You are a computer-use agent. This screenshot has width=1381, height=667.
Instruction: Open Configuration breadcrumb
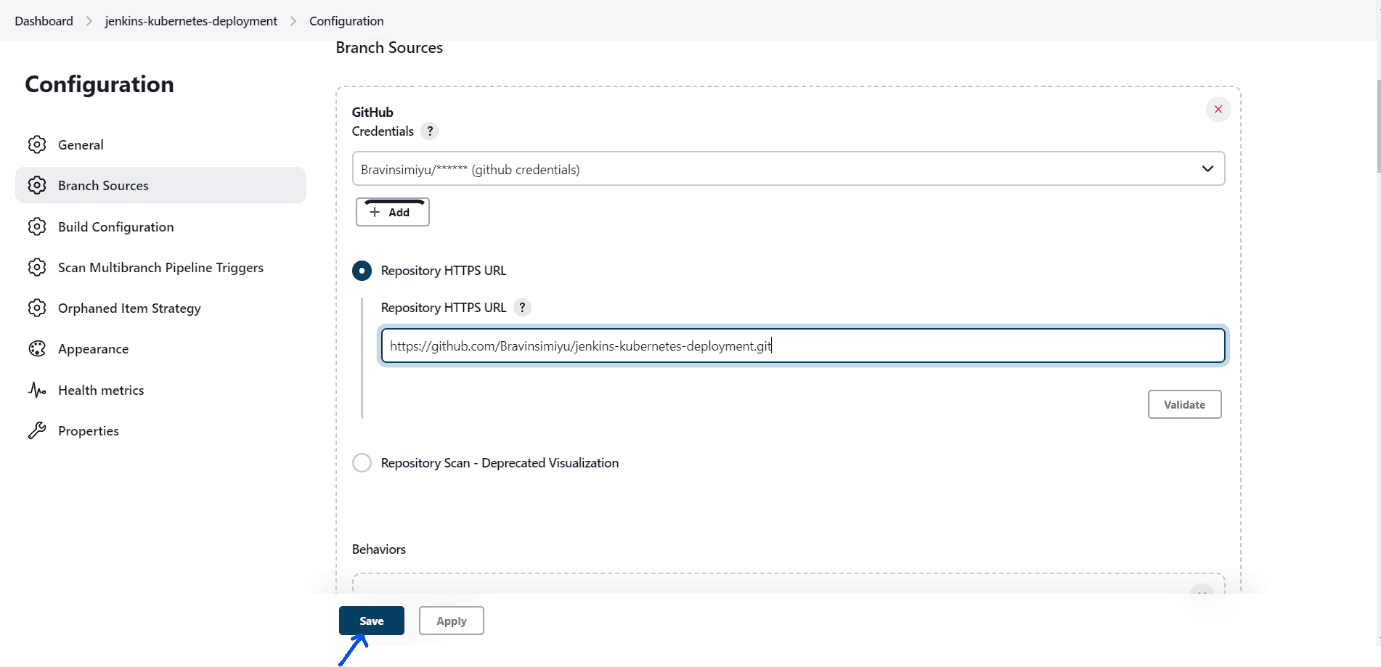(346, 21)
